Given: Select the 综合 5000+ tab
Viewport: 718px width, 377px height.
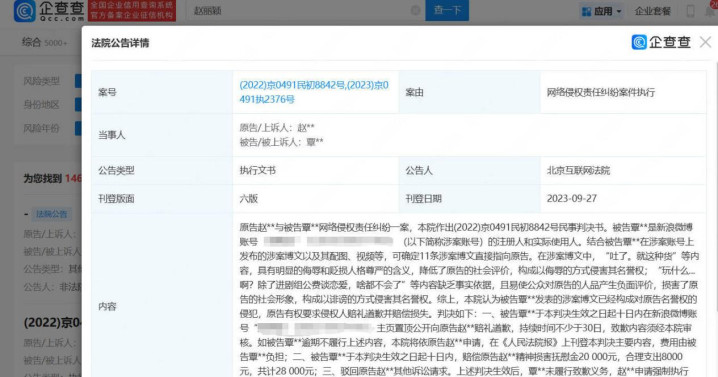Looking at the screenshot, I should (x=44, y=42).
